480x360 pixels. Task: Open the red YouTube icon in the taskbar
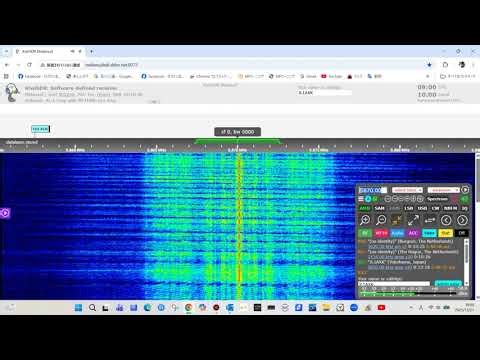pyautogui.click(x=381, y=308)
